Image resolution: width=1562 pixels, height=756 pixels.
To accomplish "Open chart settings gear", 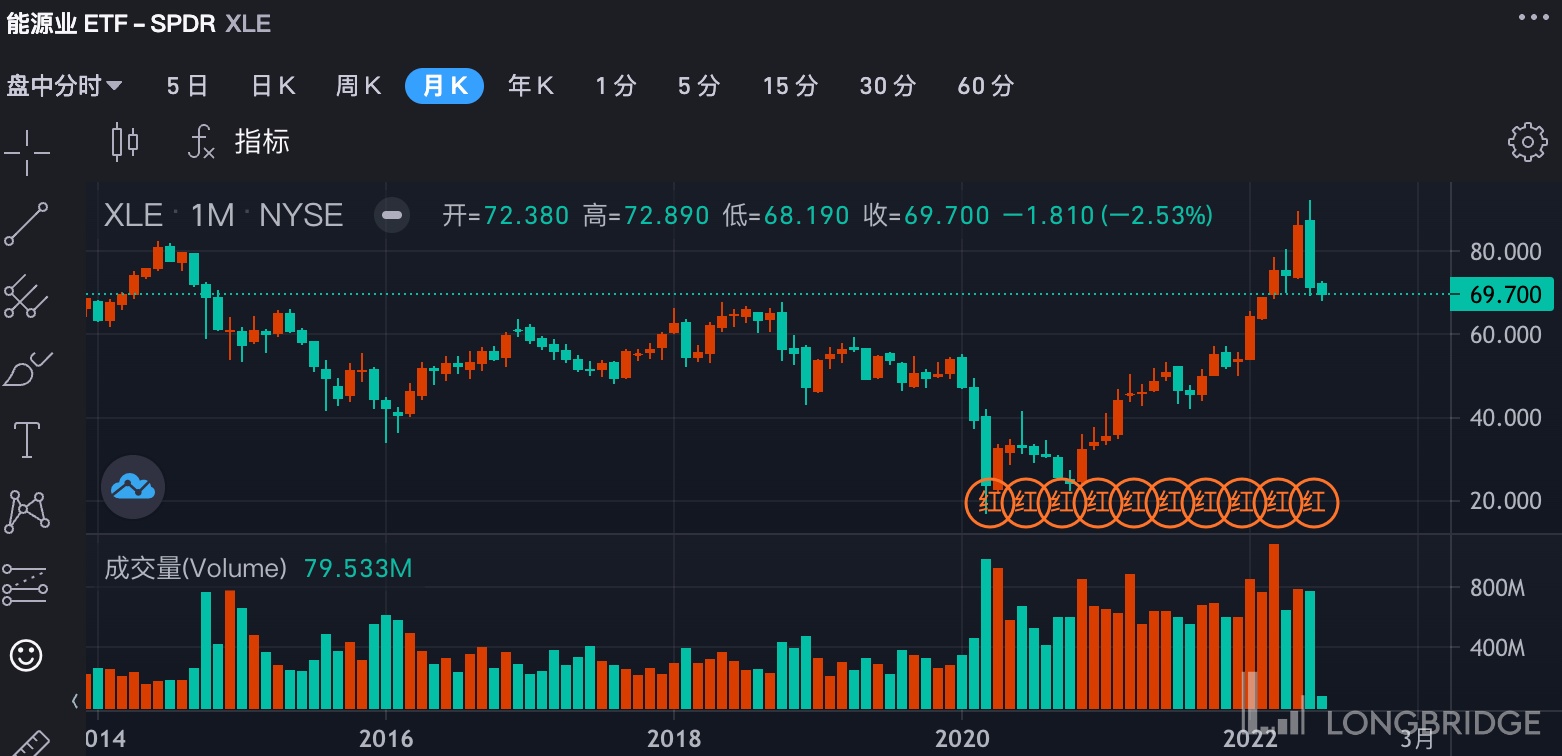I will [1527, 142].
